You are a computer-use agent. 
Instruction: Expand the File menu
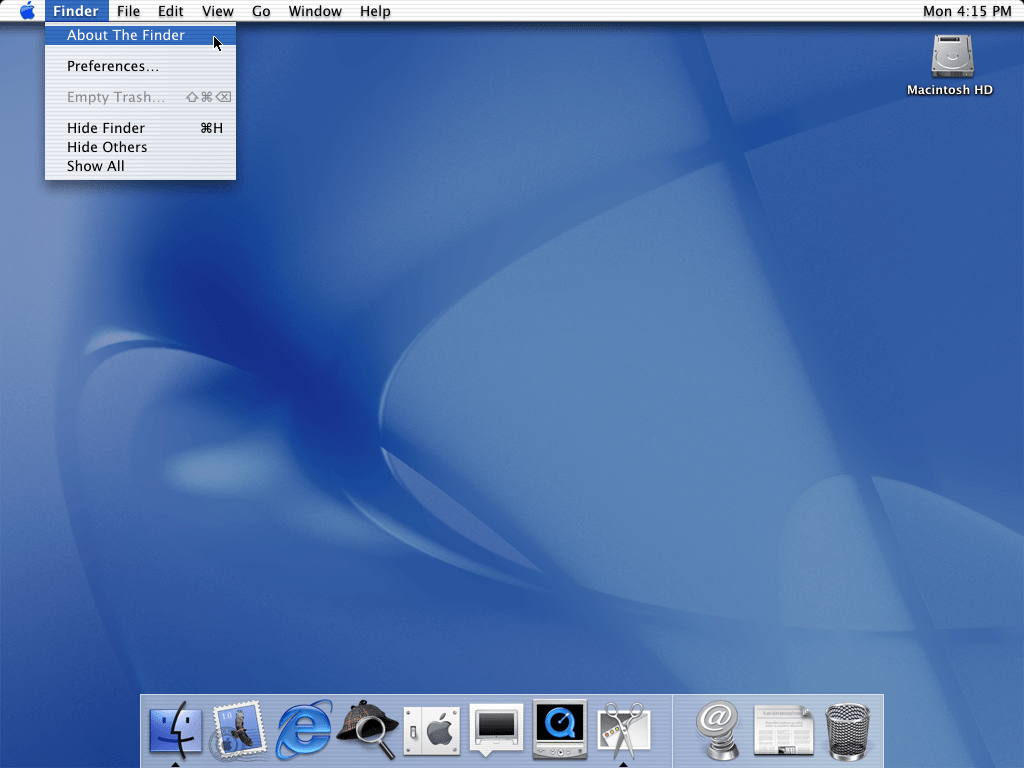128,11
